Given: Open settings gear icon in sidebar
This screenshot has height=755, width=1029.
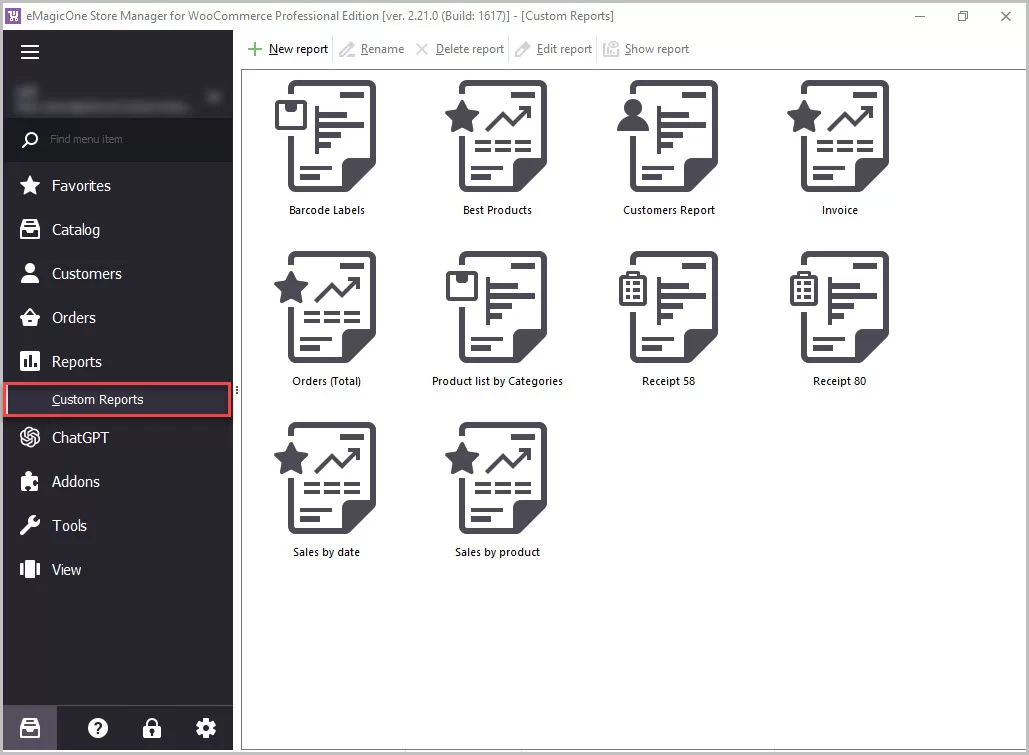Looking at the screenshot, I should (206, 728).
